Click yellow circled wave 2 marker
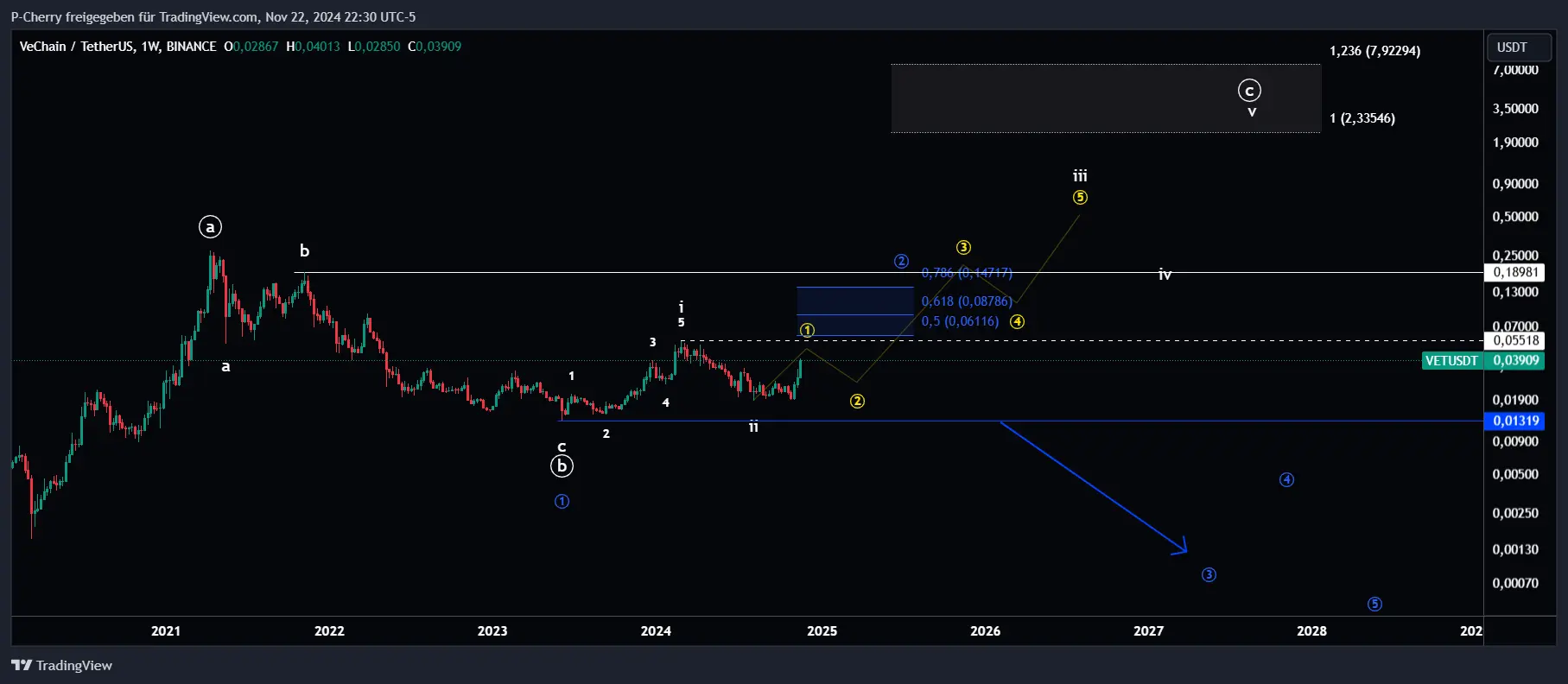Viewport: 1568px width, 684px height. click(857, 401)
